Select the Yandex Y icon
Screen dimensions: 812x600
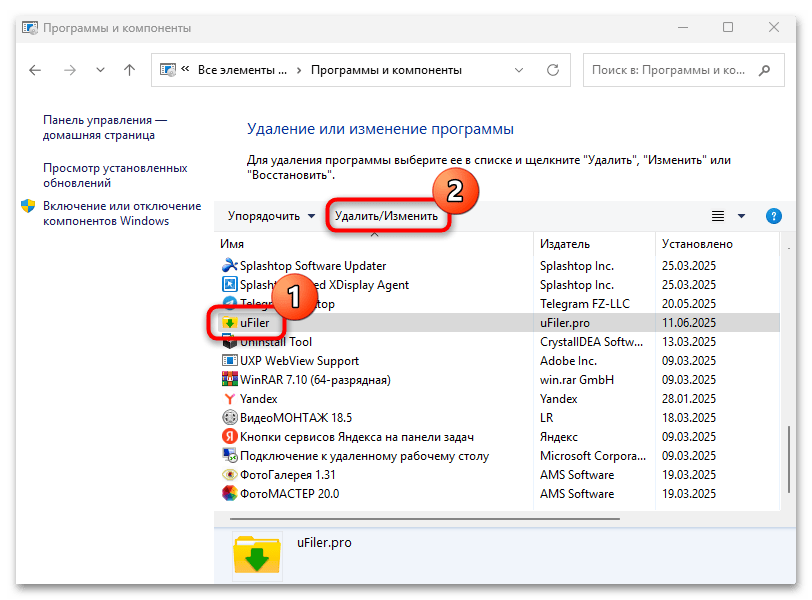229,399
